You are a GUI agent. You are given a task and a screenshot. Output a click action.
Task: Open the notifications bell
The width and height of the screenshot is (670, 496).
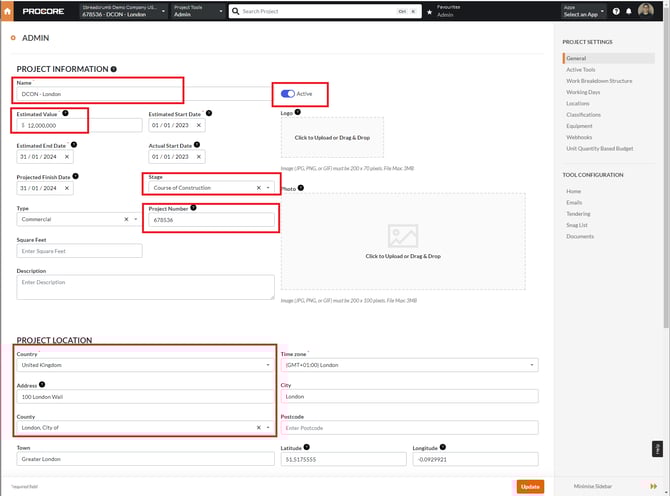point(629,12)
